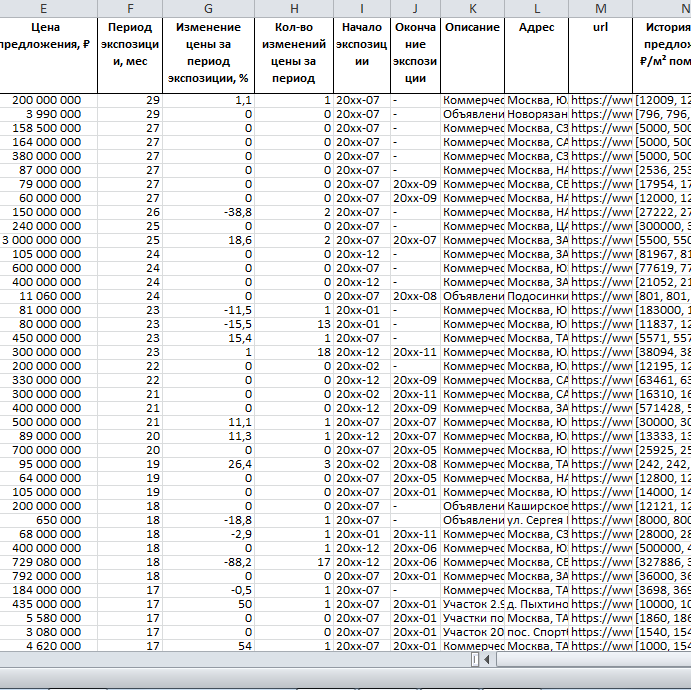Screen dimensions: 691x690
Task: Click the address cell 'Новорязан'
Action: point(536,114)
